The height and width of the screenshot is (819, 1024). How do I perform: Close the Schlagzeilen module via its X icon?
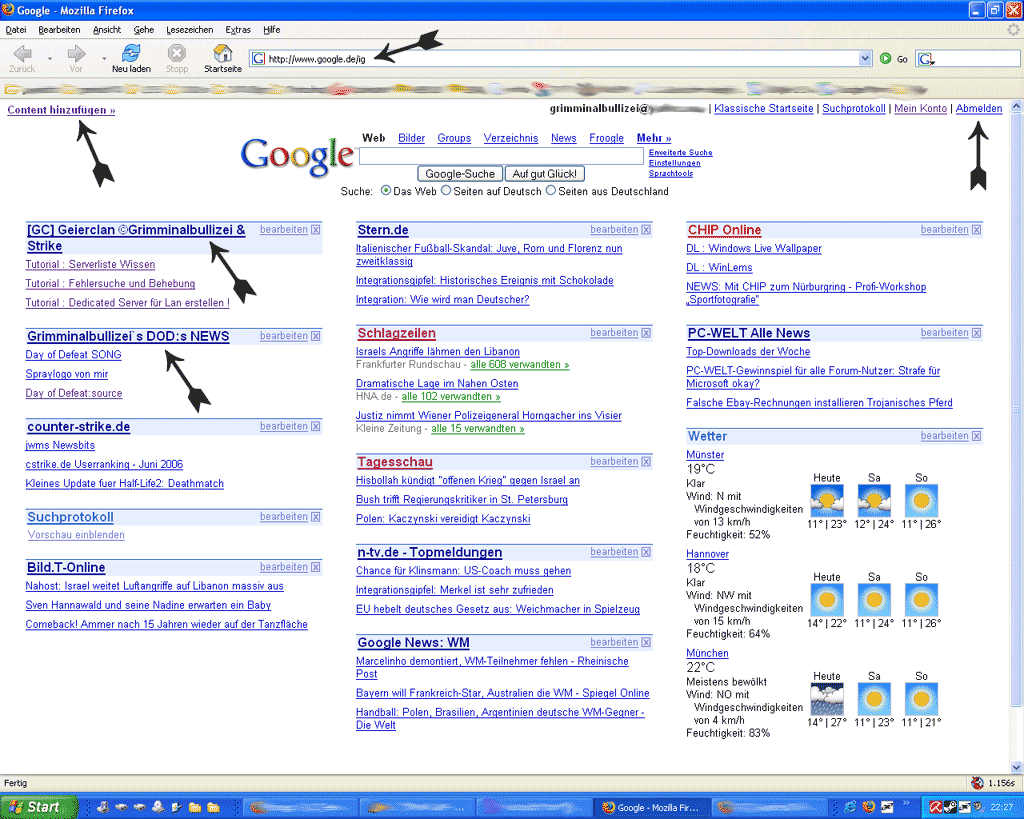coord(646,333)
